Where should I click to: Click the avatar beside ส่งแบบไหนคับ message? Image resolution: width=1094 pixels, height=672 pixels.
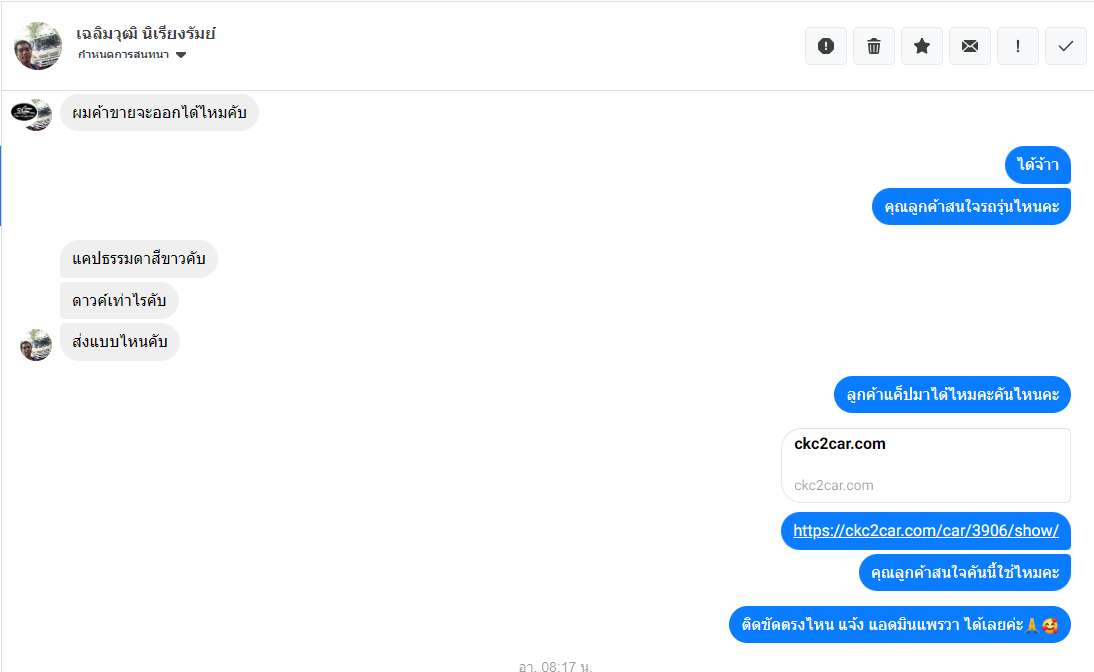[36, 345]
